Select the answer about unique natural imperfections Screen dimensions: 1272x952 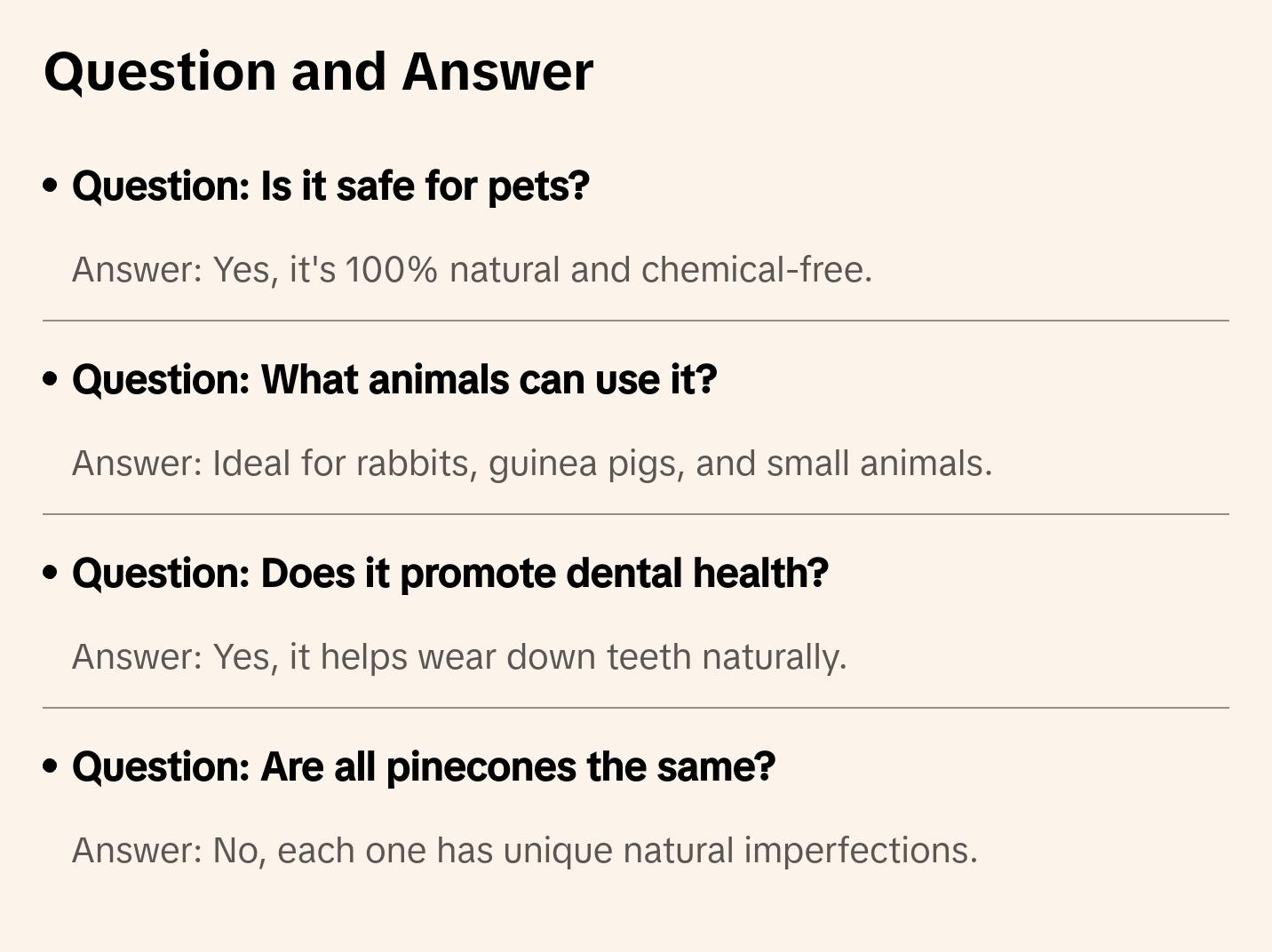pos(524,851)
